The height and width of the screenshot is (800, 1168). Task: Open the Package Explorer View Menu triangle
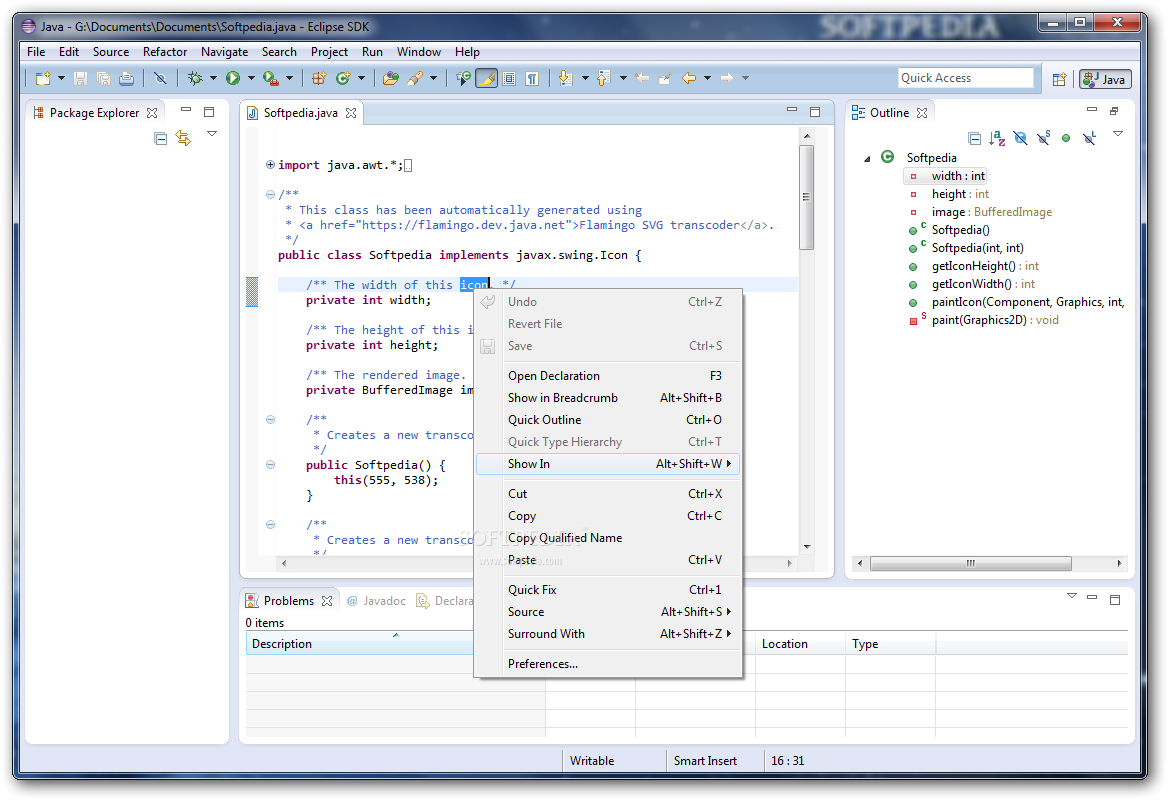pyautogui.click(x=212, y=134)
